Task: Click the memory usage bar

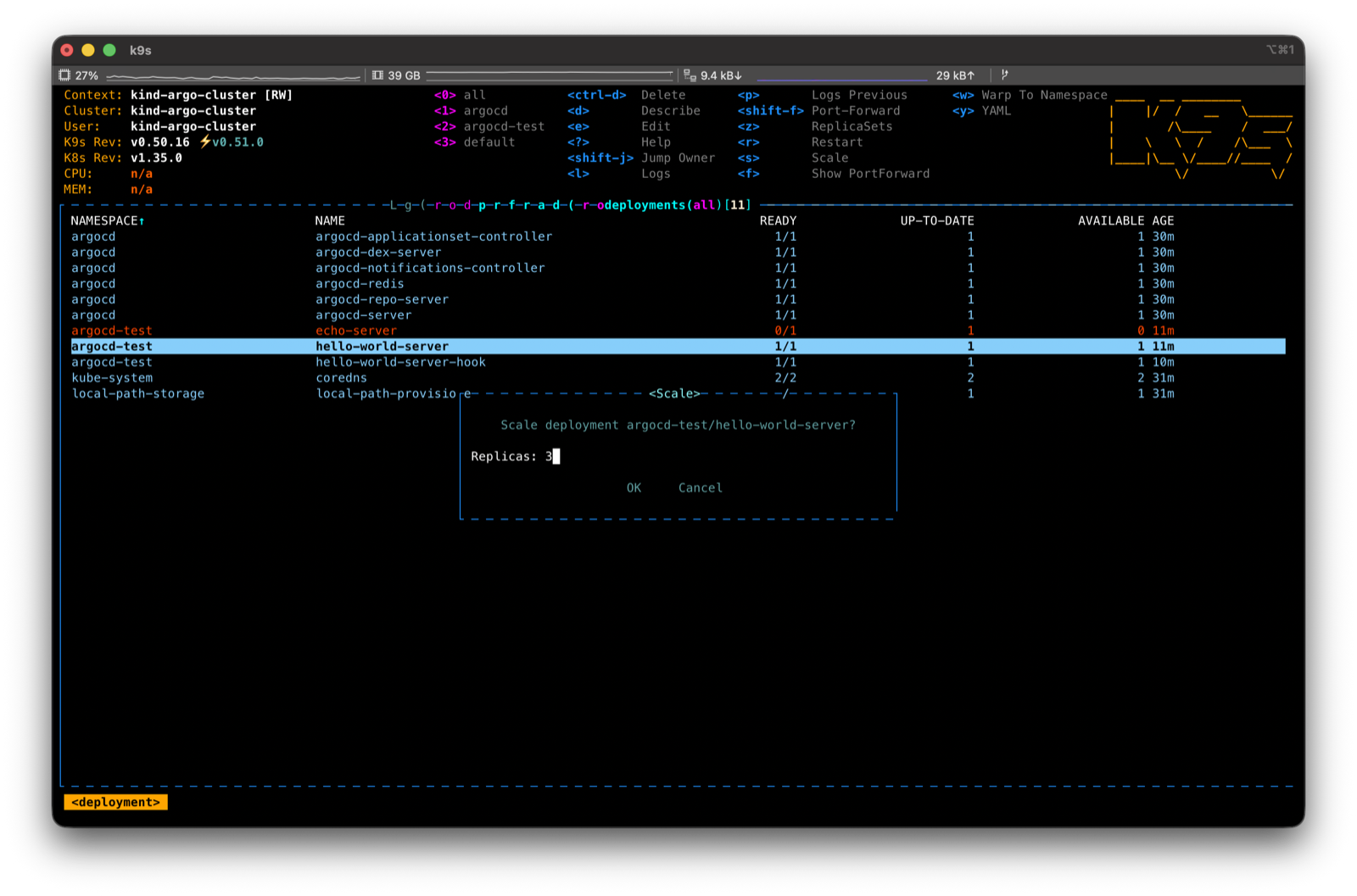Action: pos(550,75)
